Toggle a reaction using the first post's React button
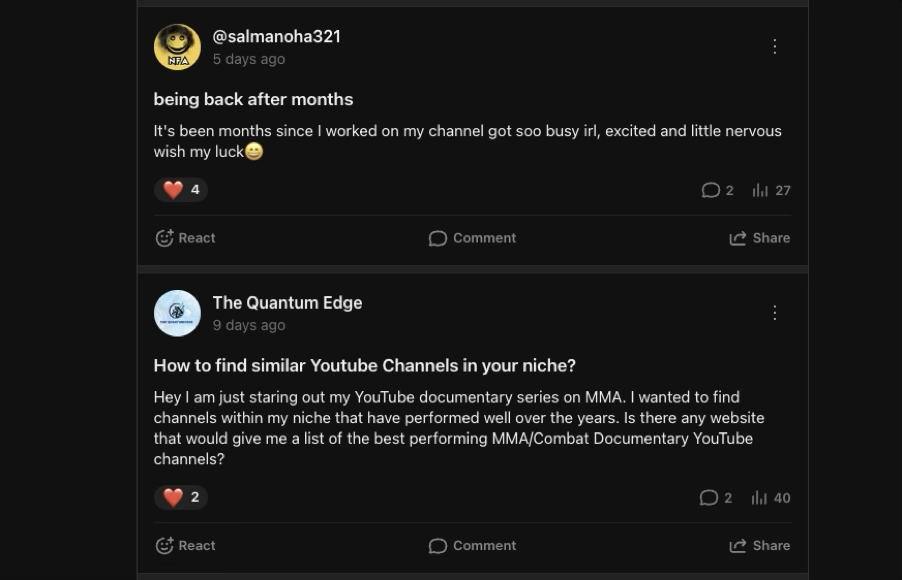Viewport: 902px width, 580px height. click(185, 238)
